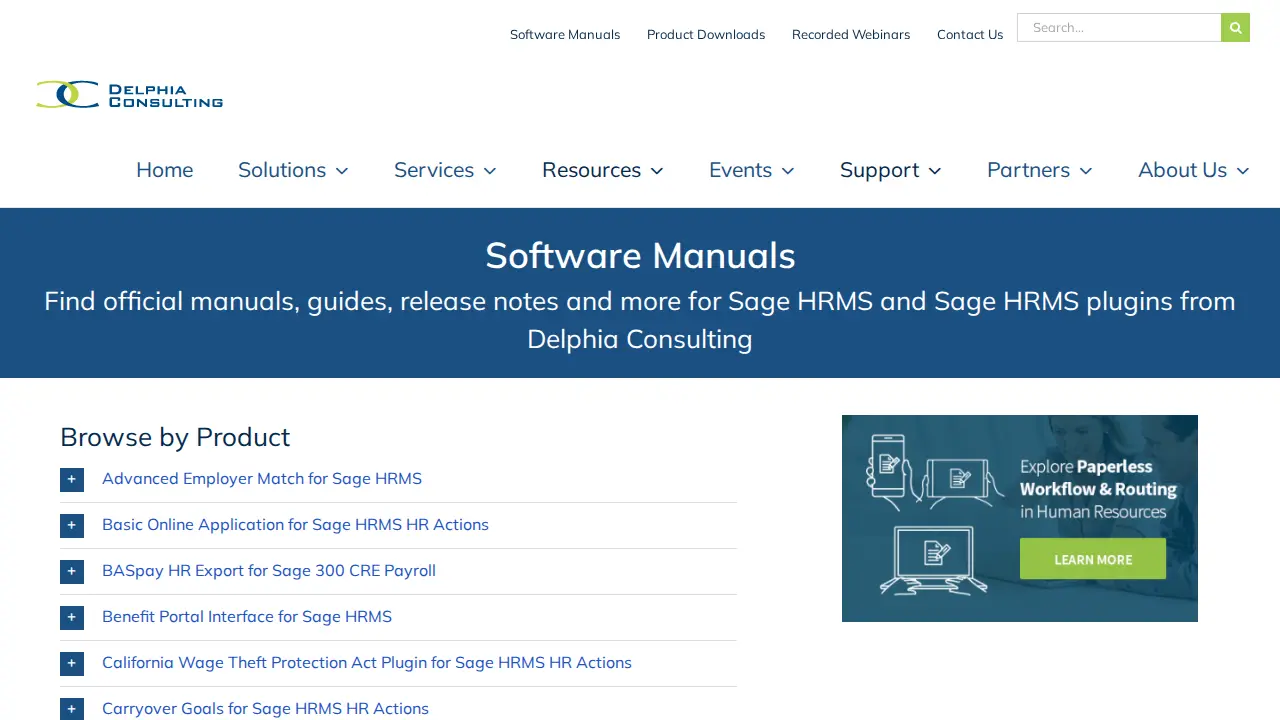
Task: Expand BASpay HR Export plus icon
Action: pyautogui.click(x=72, y=571)
